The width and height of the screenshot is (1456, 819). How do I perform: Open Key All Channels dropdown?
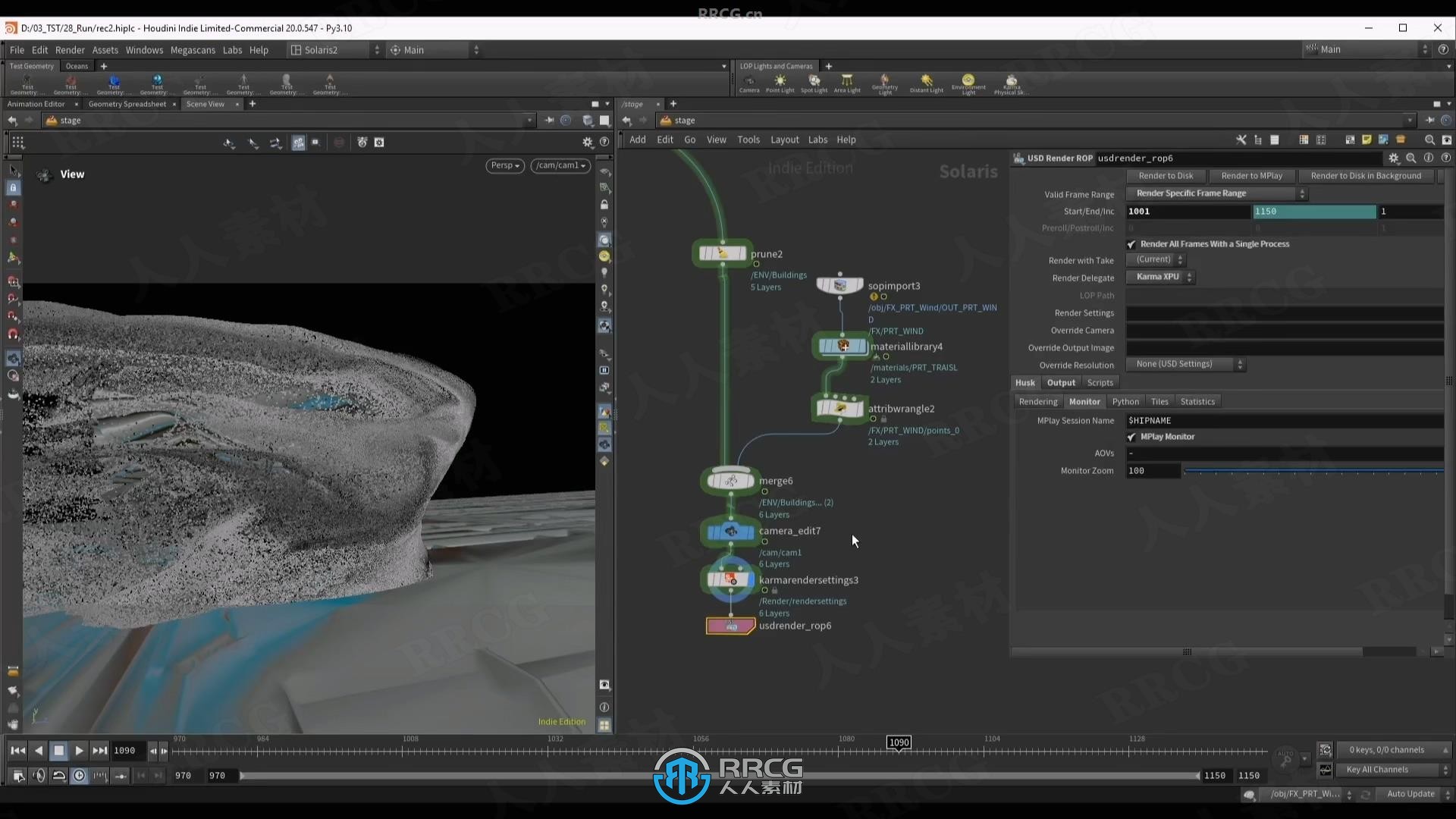click(x=1394, y=770)
